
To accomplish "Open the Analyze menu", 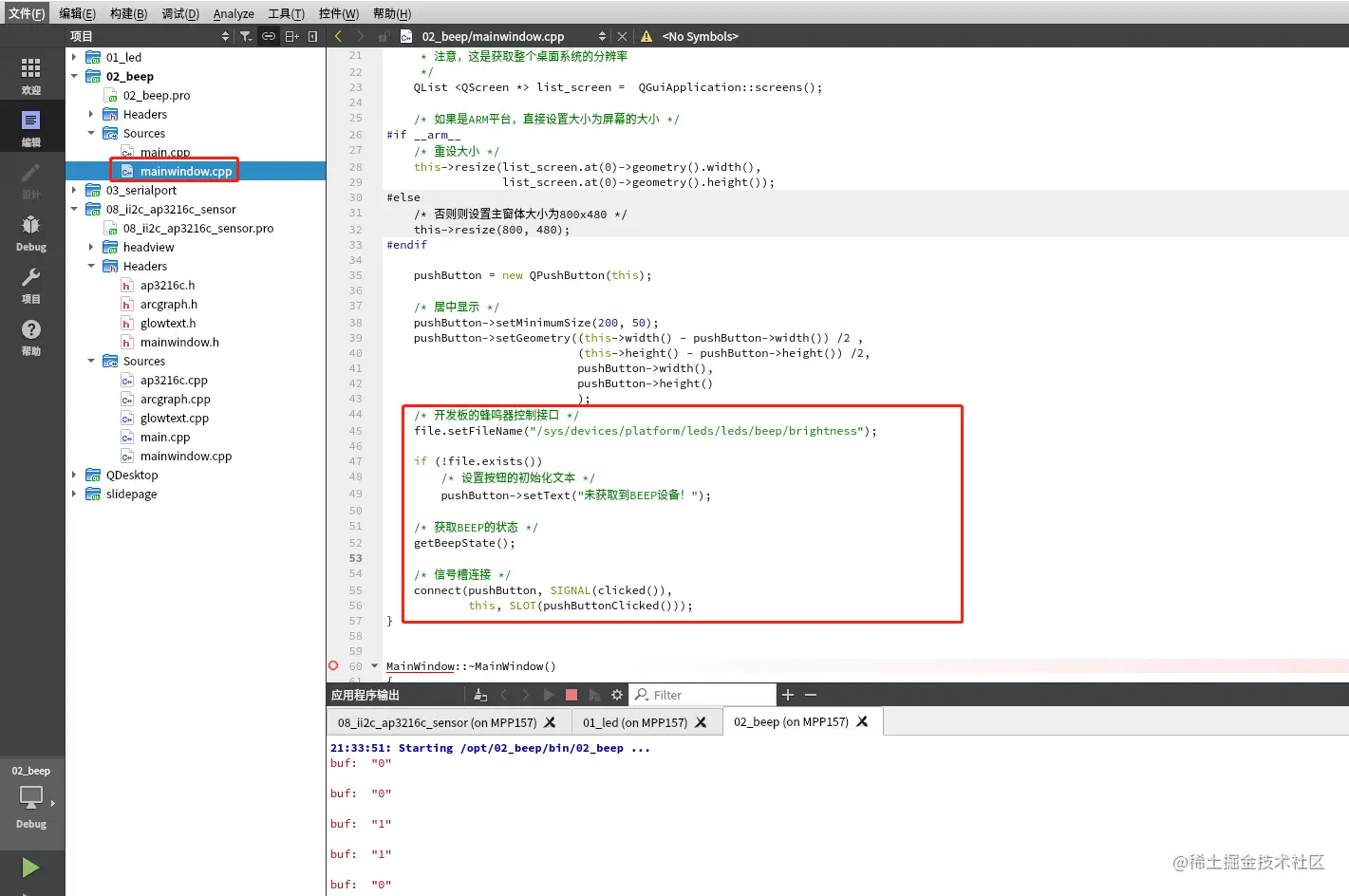I will (234, 13).
